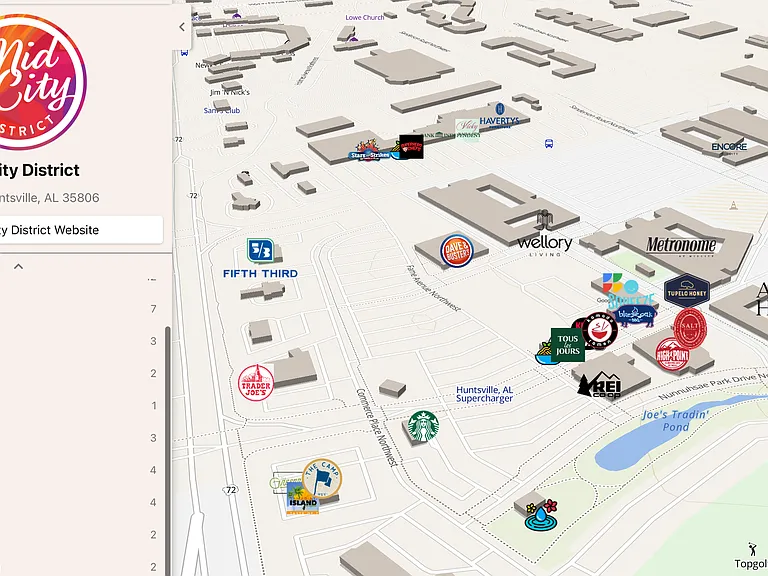Screen dimensions: 768x576
Task: Click the Nunnuhsae Park Drive label
Action: click(713, 386)
